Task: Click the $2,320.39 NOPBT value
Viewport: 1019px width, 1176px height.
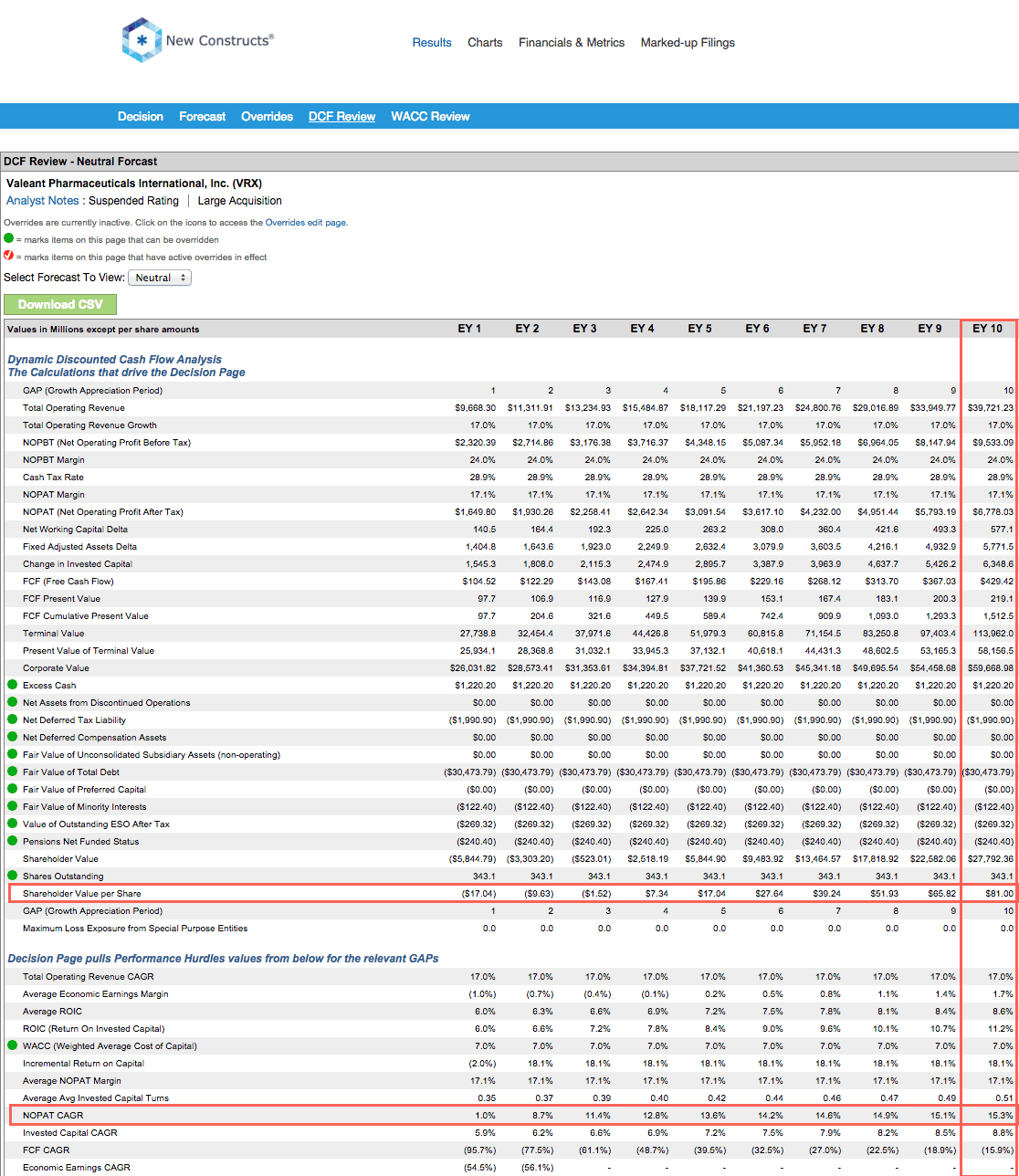Action: point(475,442)
